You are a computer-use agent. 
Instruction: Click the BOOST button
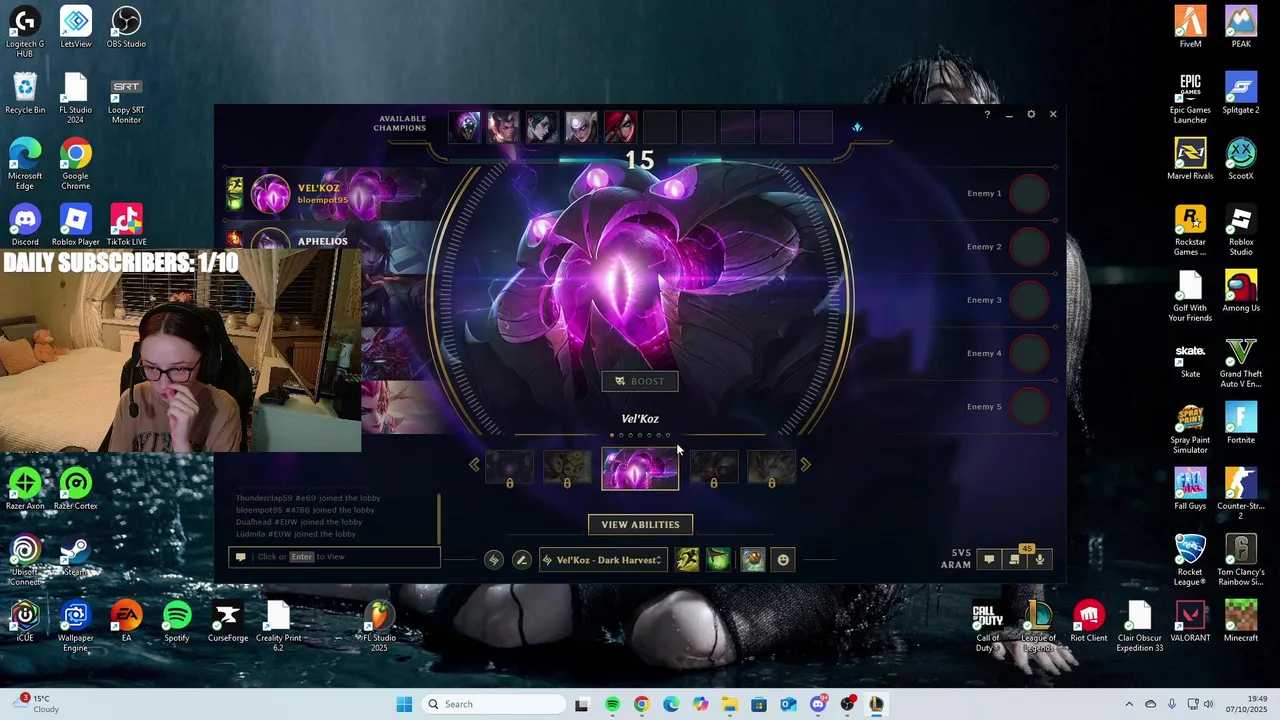(640, 381)
